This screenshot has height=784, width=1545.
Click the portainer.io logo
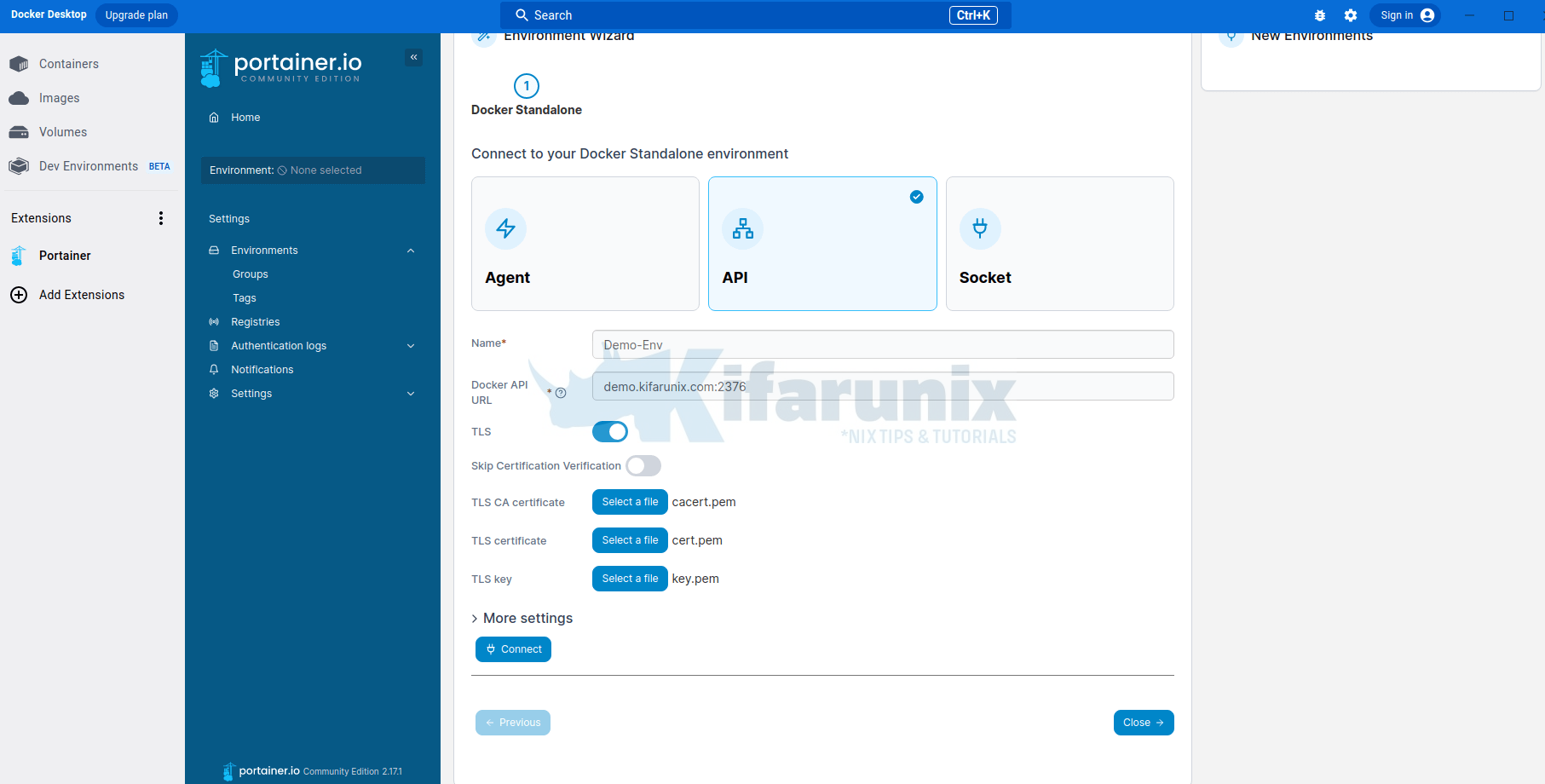tap(281, 68)
